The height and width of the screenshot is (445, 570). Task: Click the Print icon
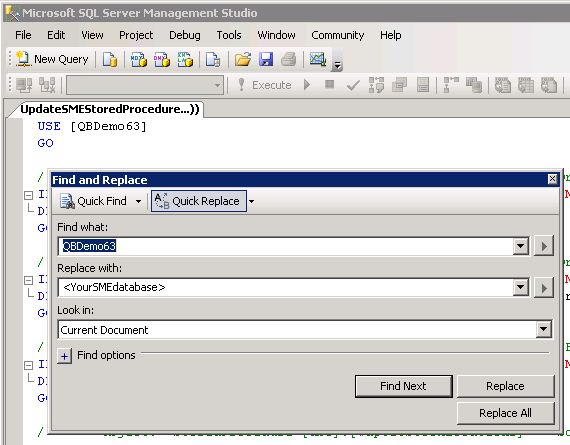pos(289,59)
